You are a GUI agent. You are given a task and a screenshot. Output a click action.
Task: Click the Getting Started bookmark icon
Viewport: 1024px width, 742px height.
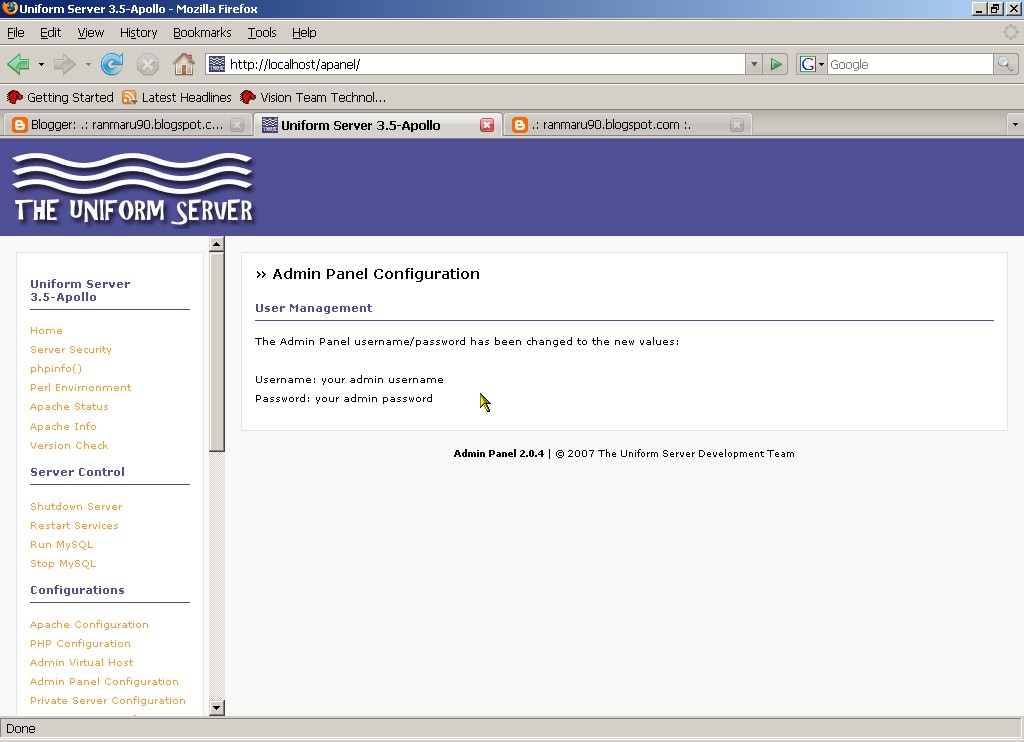[14, 97]
